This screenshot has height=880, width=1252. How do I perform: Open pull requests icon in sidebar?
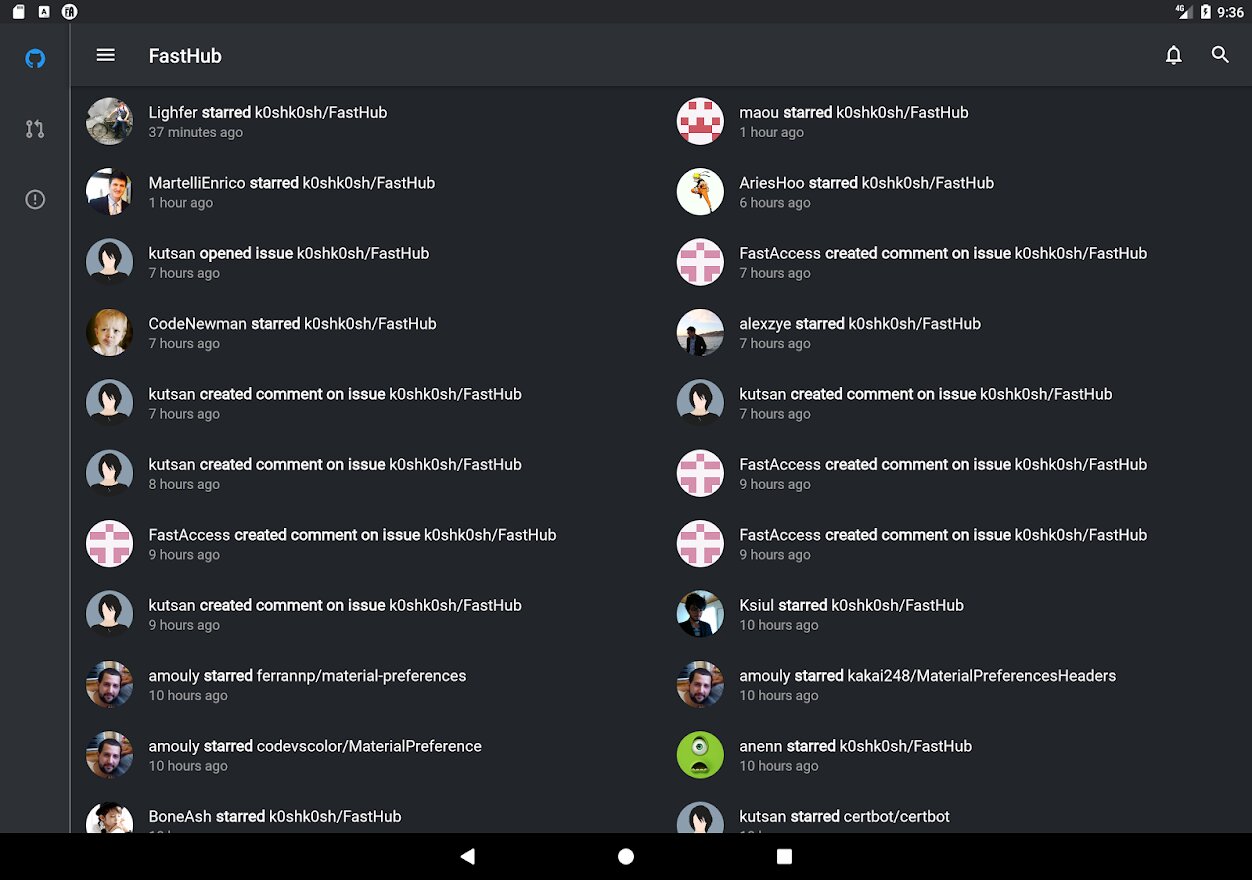[35, 129]
